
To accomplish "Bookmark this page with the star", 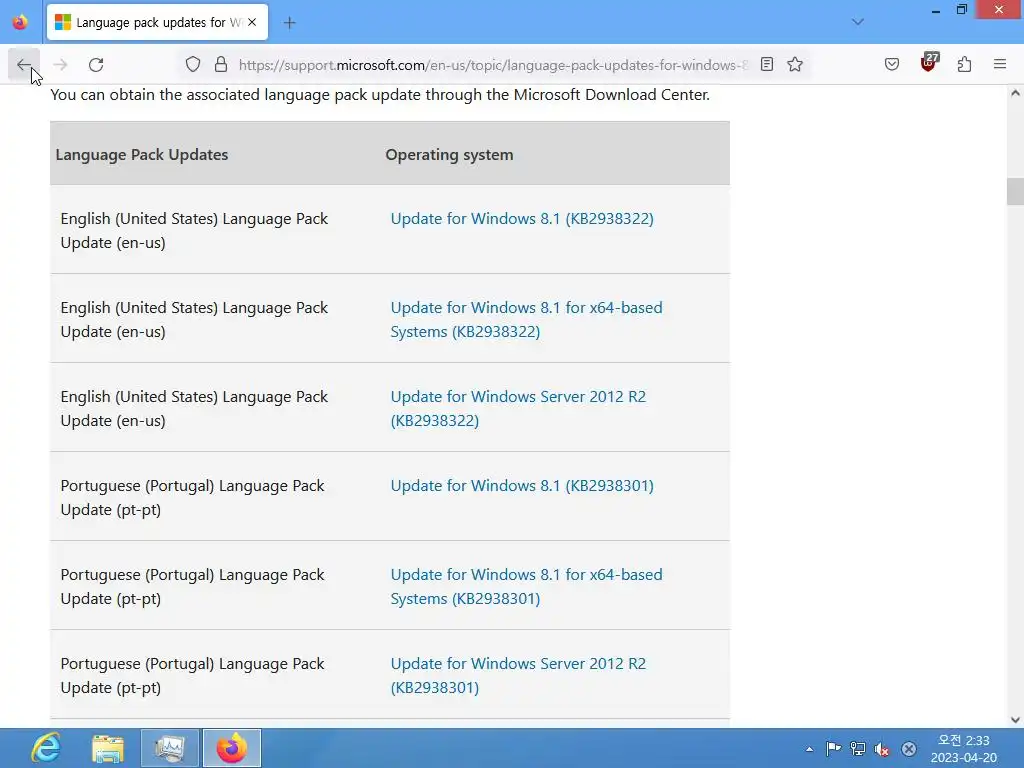I will 795,64.
